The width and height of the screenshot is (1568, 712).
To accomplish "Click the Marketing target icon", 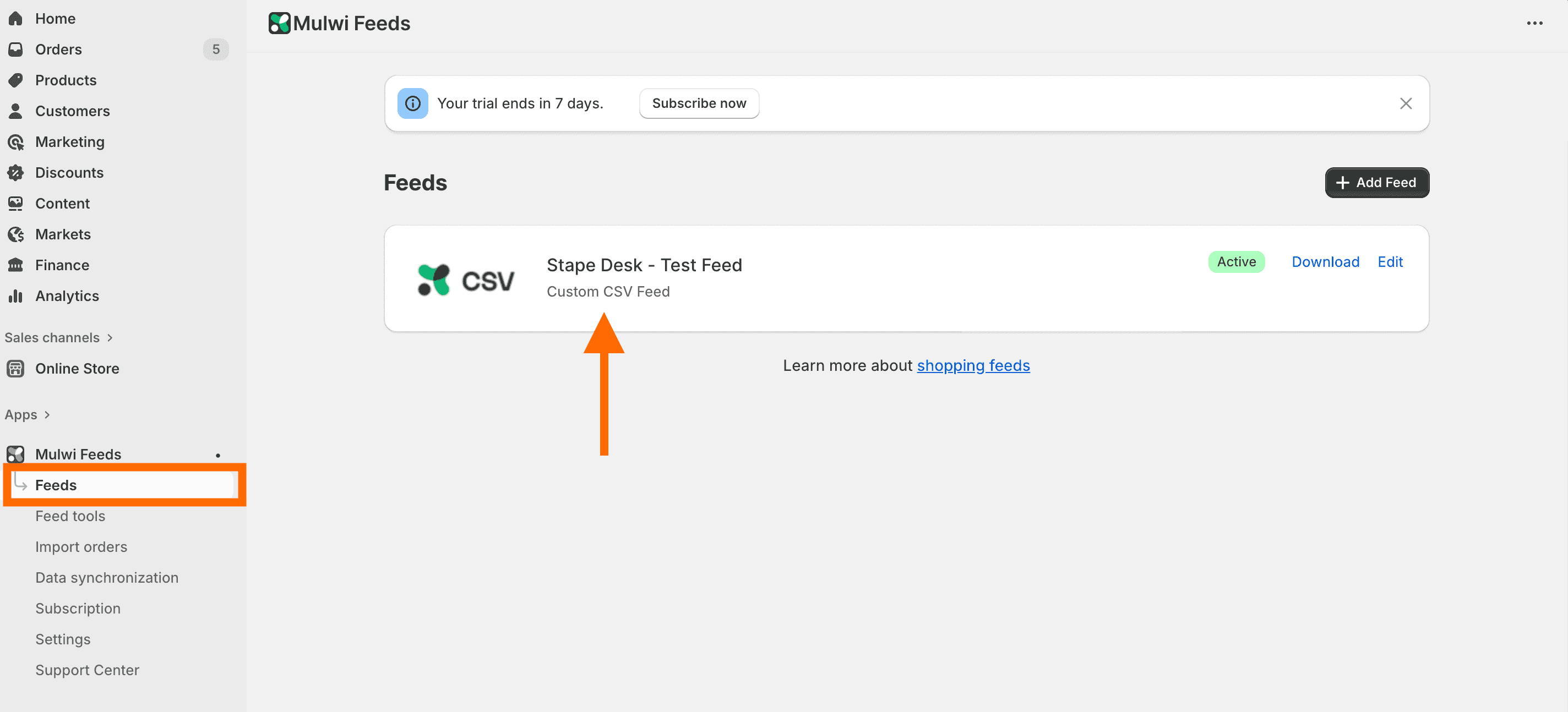I will click(15, 142).
